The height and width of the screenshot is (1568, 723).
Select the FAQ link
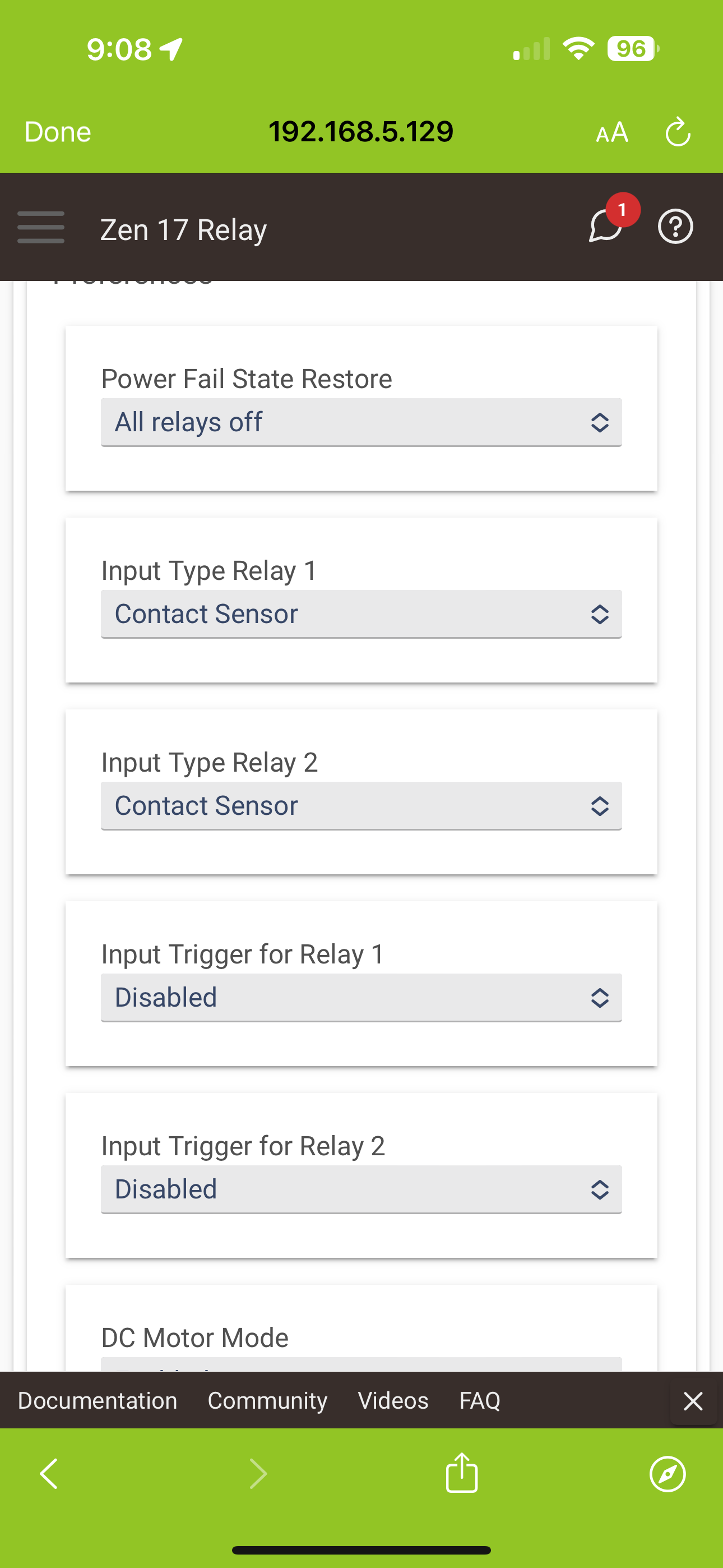pyautogui.click(x=480, y=1401)
